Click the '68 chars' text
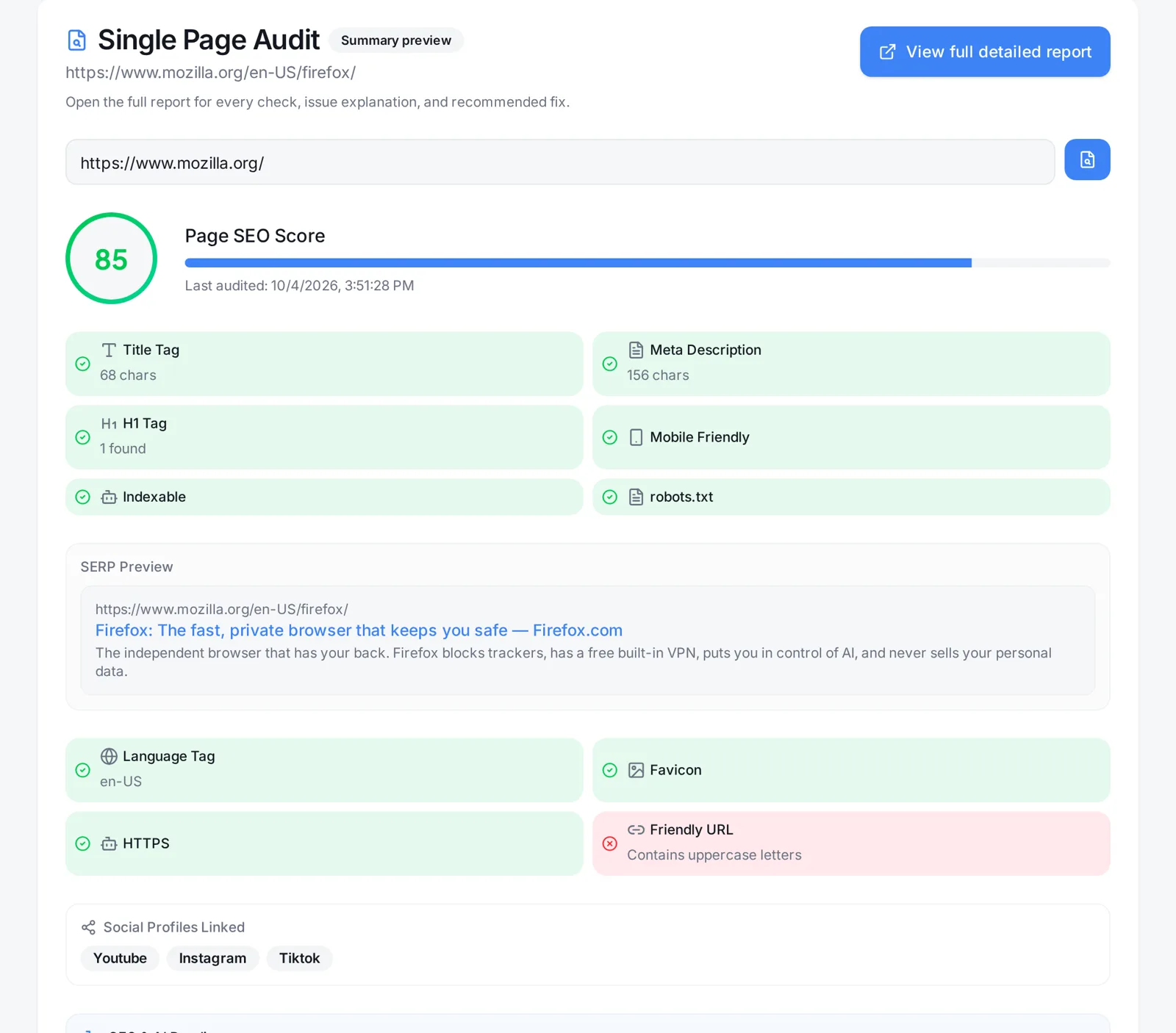1176x1033 pixels. 128,375
